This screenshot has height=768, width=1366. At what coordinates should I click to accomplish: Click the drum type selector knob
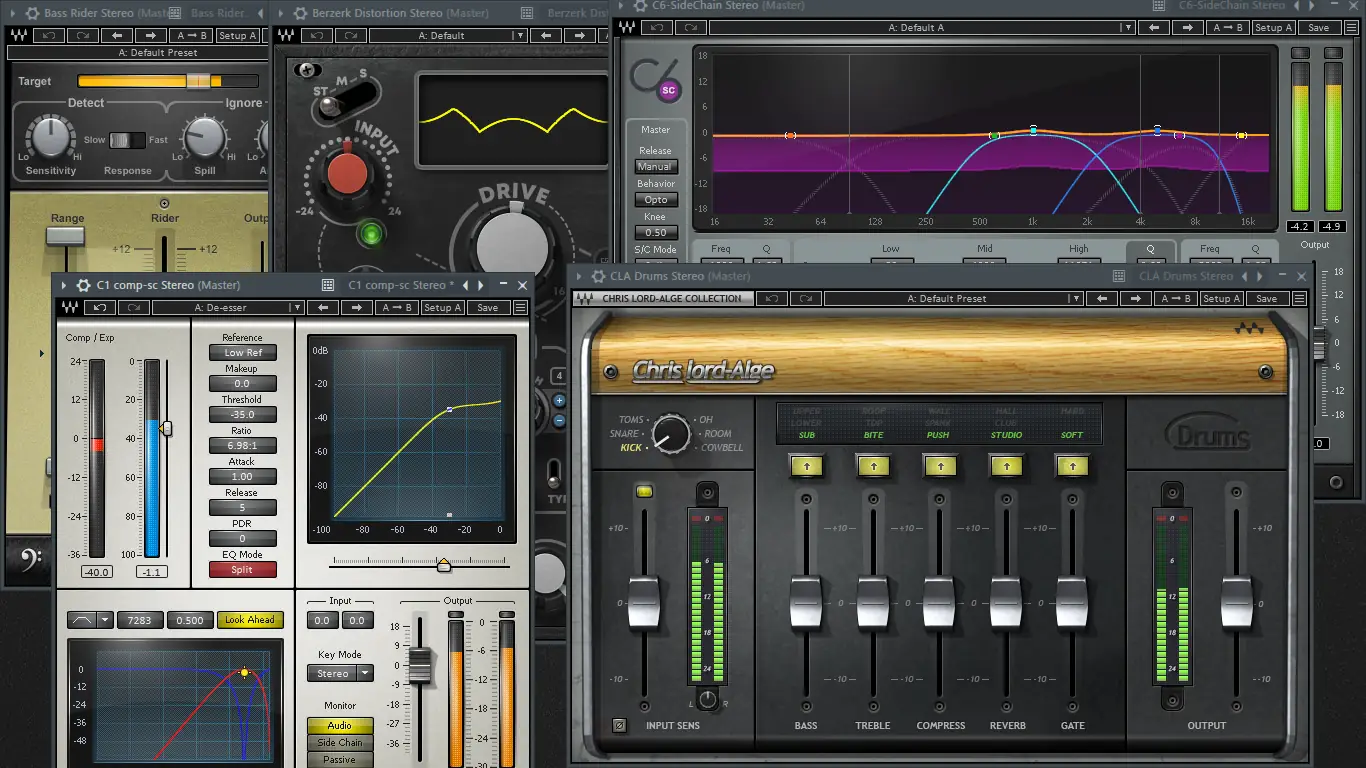pos(671,434)
